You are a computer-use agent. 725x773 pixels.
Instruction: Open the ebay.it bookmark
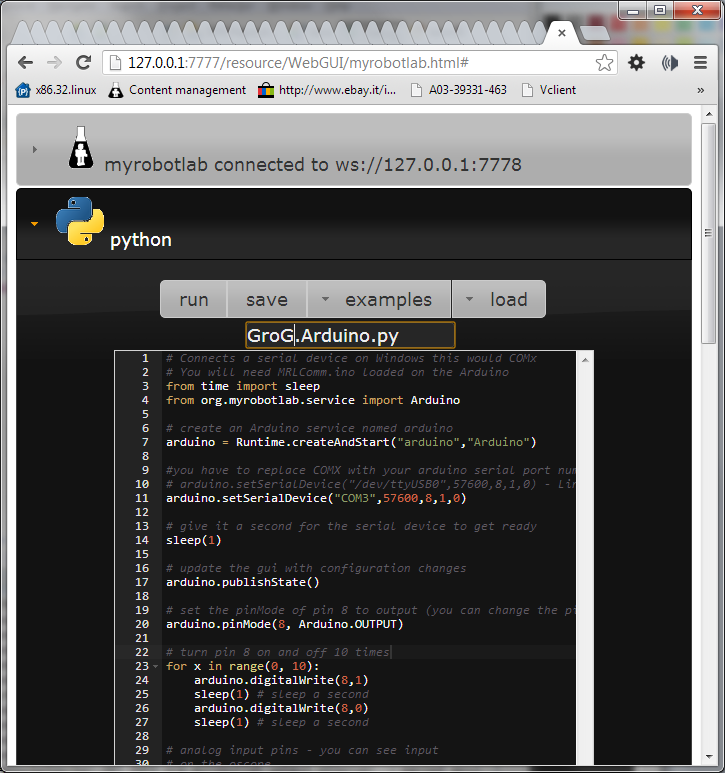pos(327,90)
